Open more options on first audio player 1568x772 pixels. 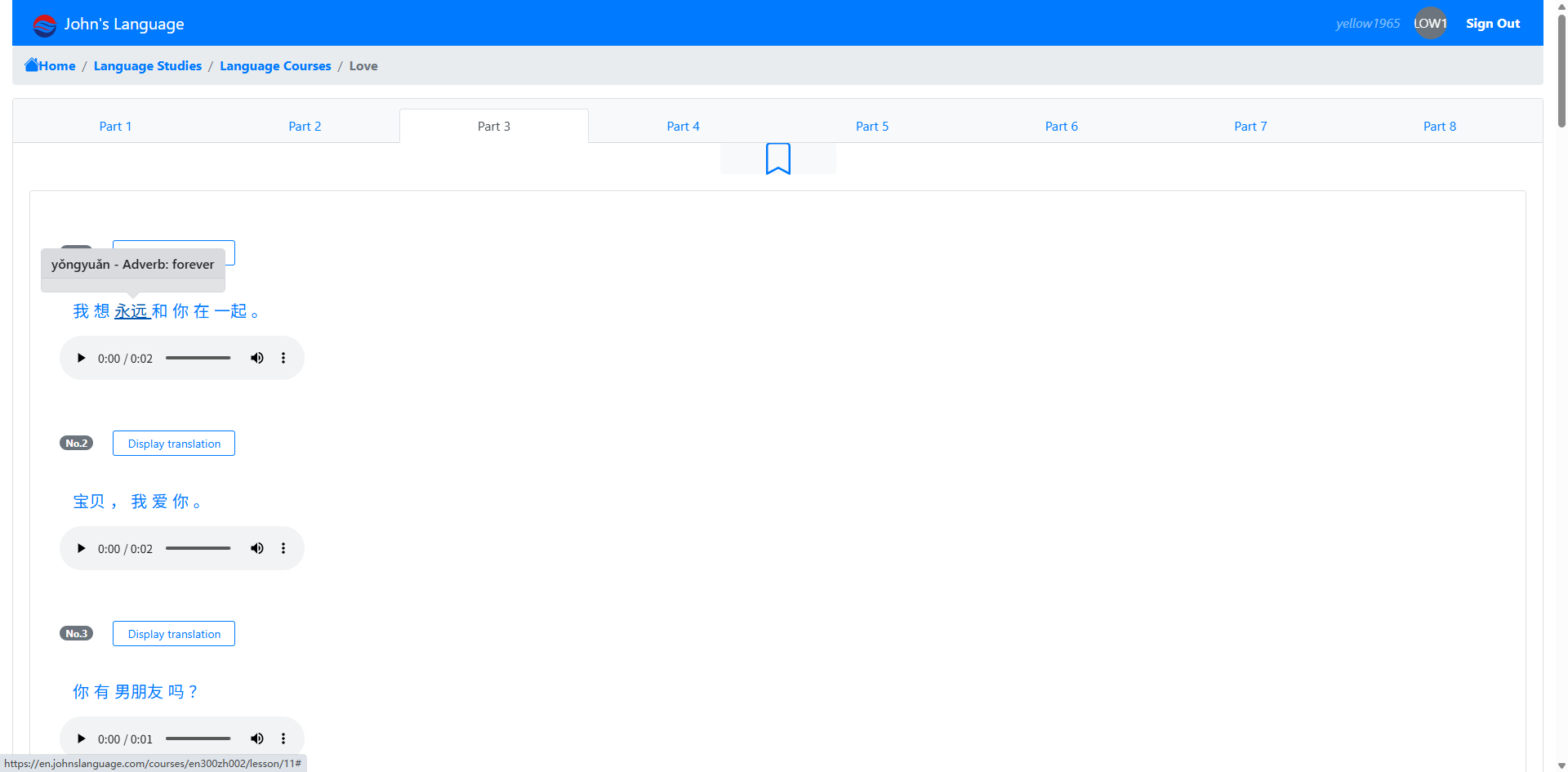pos(283,358)
